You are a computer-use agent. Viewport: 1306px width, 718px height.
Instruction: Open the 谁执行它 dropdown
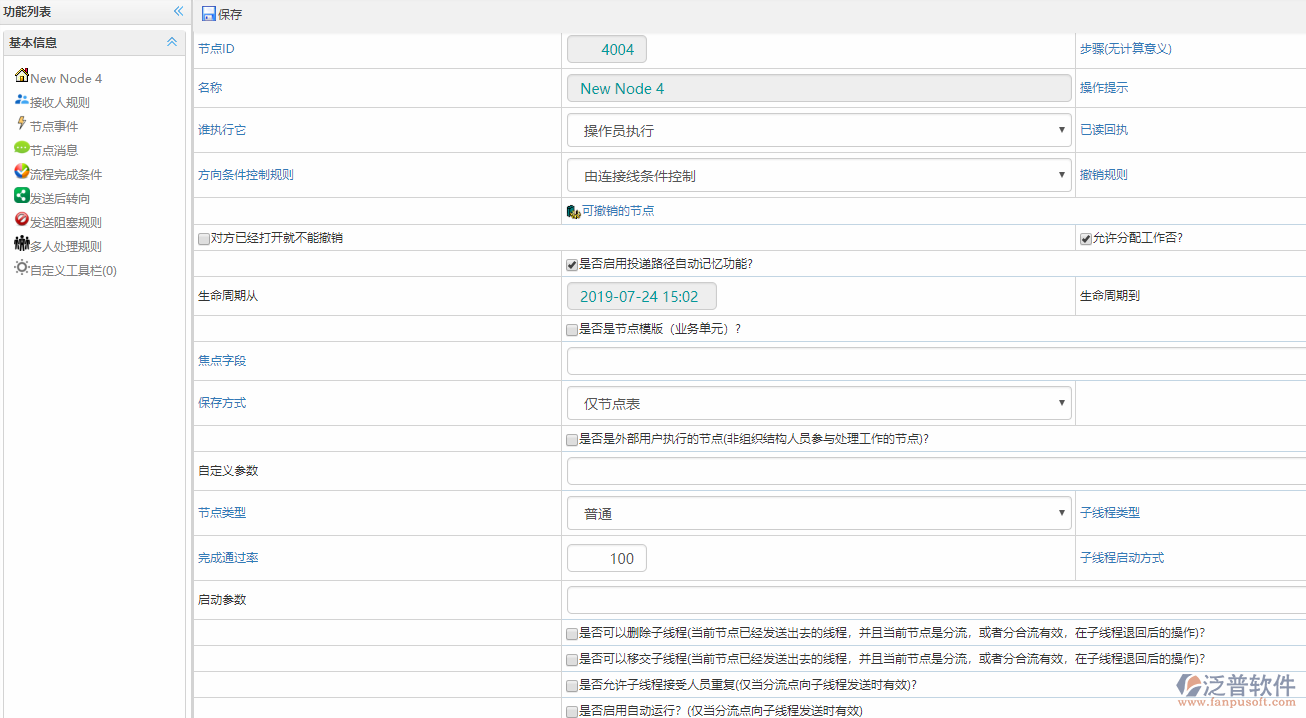coord(818,130)
